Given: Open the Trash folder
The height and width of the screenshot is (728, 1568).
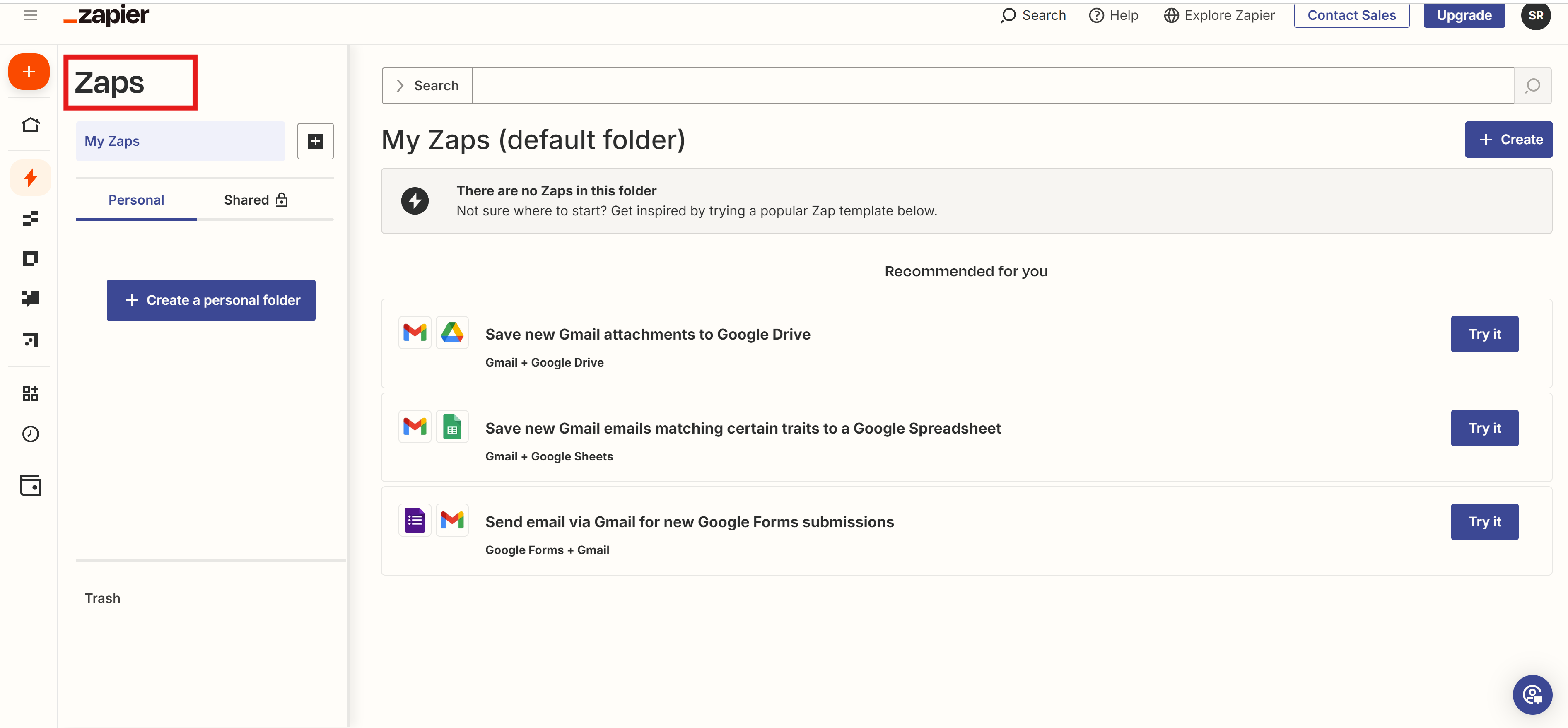Looking at the screenshot, I should [x=102, y=598].
